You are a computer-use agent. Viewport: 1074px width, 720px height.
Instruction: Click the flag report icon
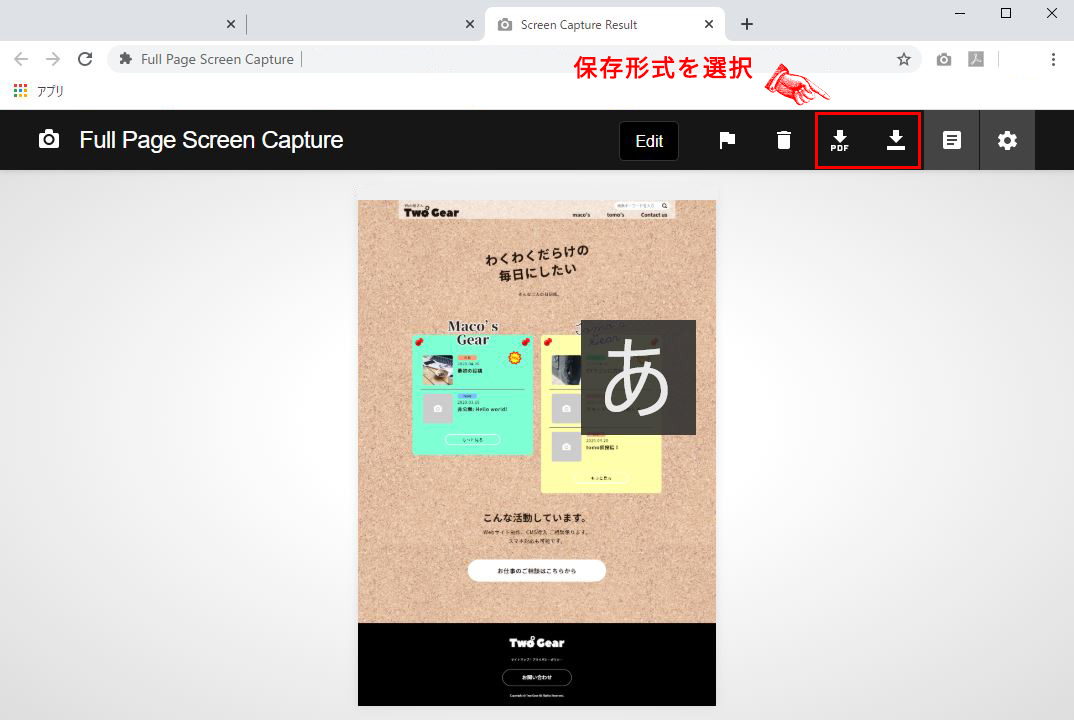tap(727, 141)
